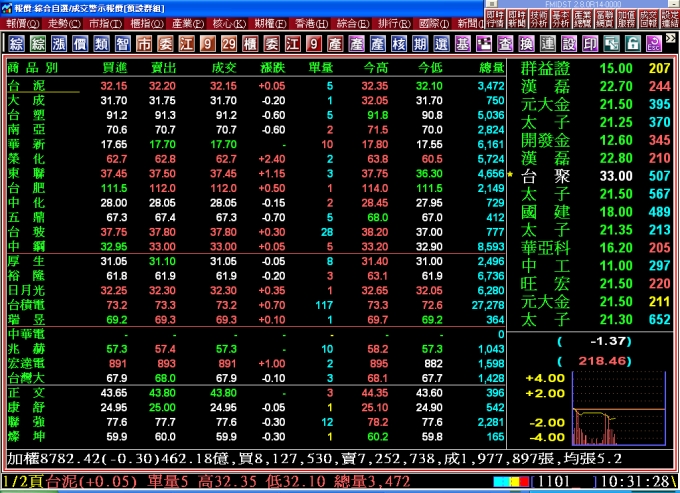Click the 設定連結 button

click(x=669, y=19)
